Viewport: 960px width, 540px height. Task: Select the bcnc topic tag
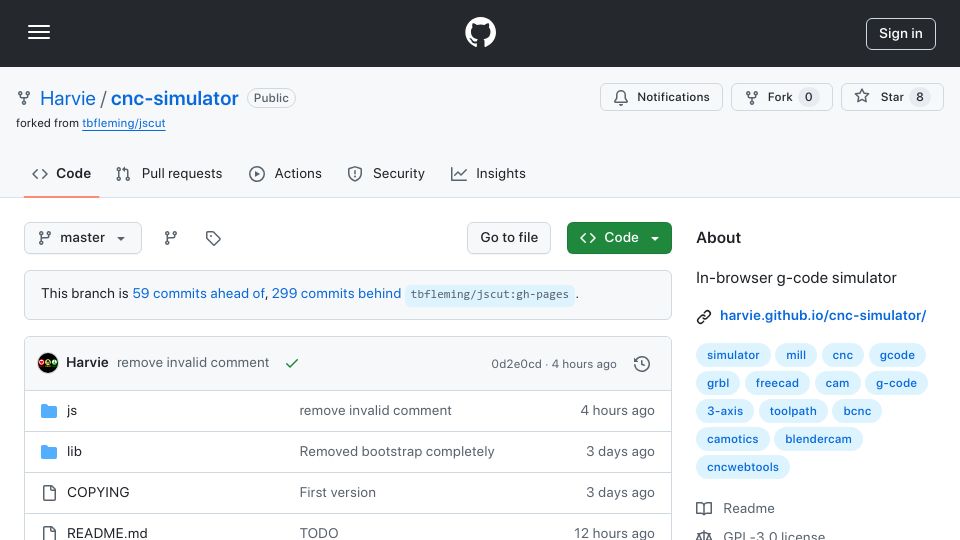pos(857,411)
